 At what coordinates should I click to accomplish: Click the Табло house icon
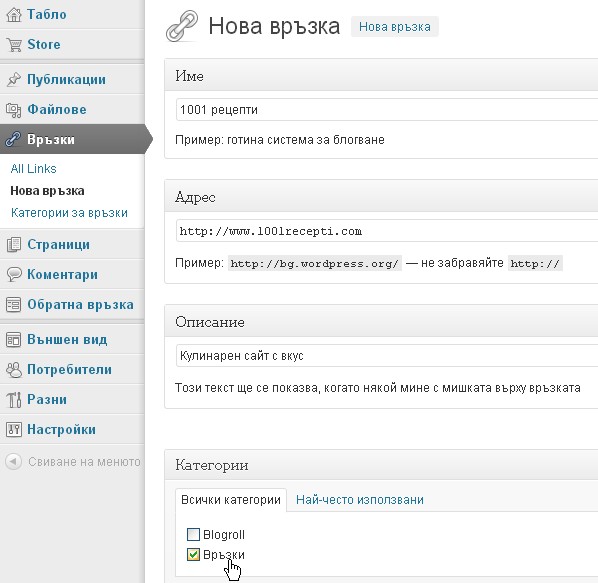click(14, 14)
